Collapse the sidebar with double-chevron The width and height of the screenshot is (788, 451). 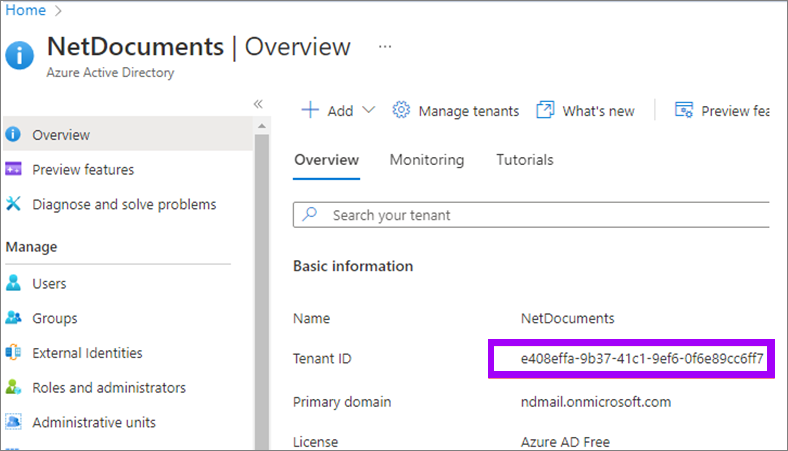257,104
